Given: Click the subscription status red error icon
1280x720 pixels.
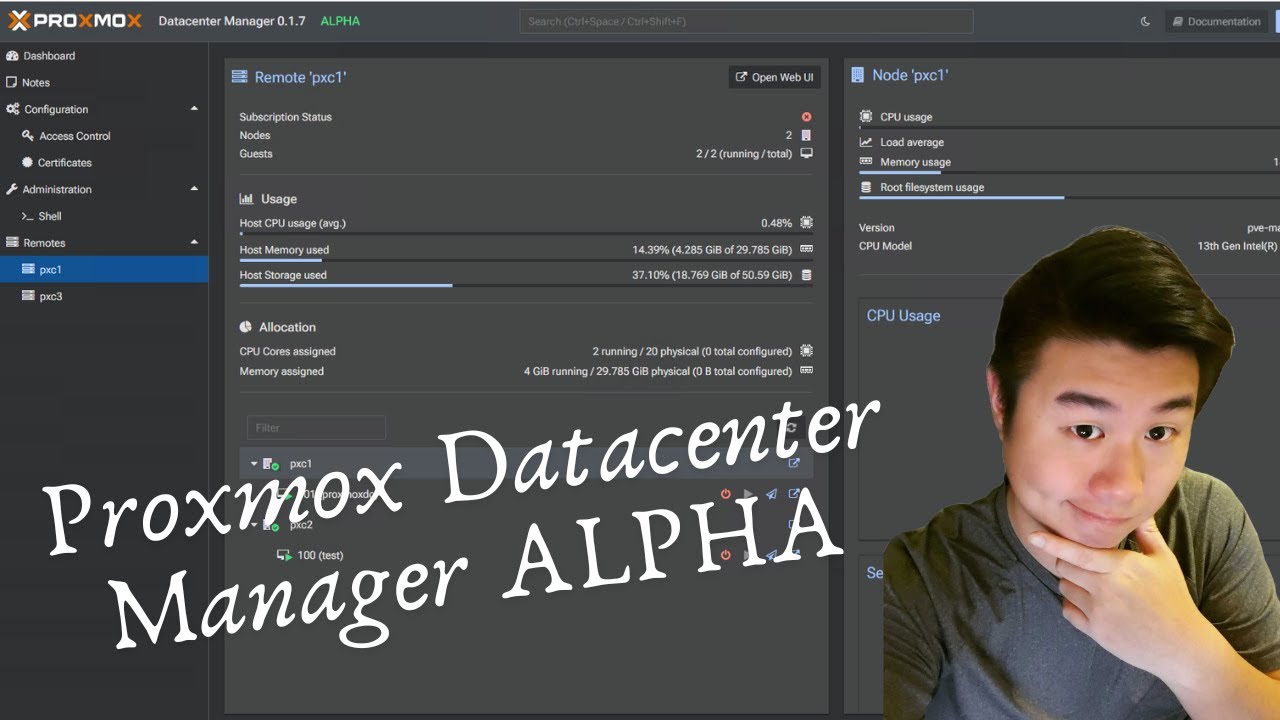Looking at the screenshot, I should 806,117.
